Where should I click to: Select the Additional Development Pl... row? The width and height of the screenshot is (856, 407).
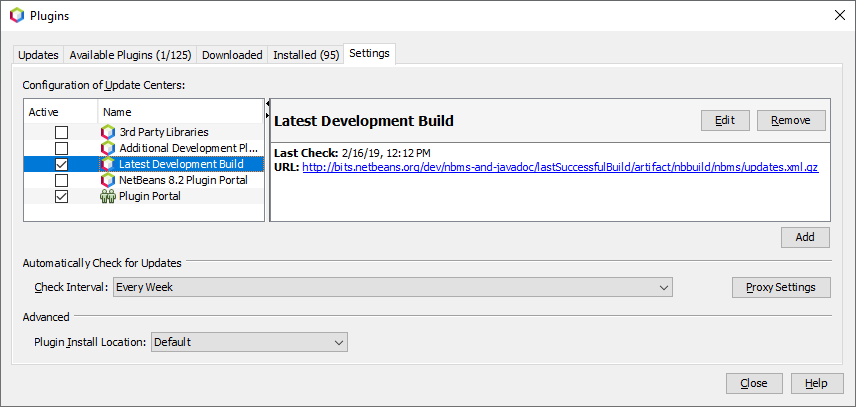click(x=144, y=148)
